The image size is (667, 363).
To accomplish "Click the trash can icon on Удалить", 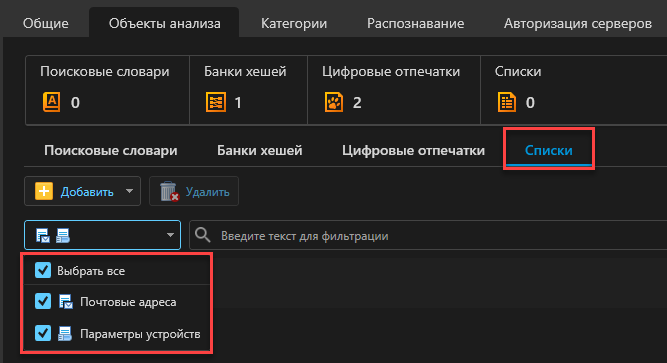I will [x=169, y=191].
